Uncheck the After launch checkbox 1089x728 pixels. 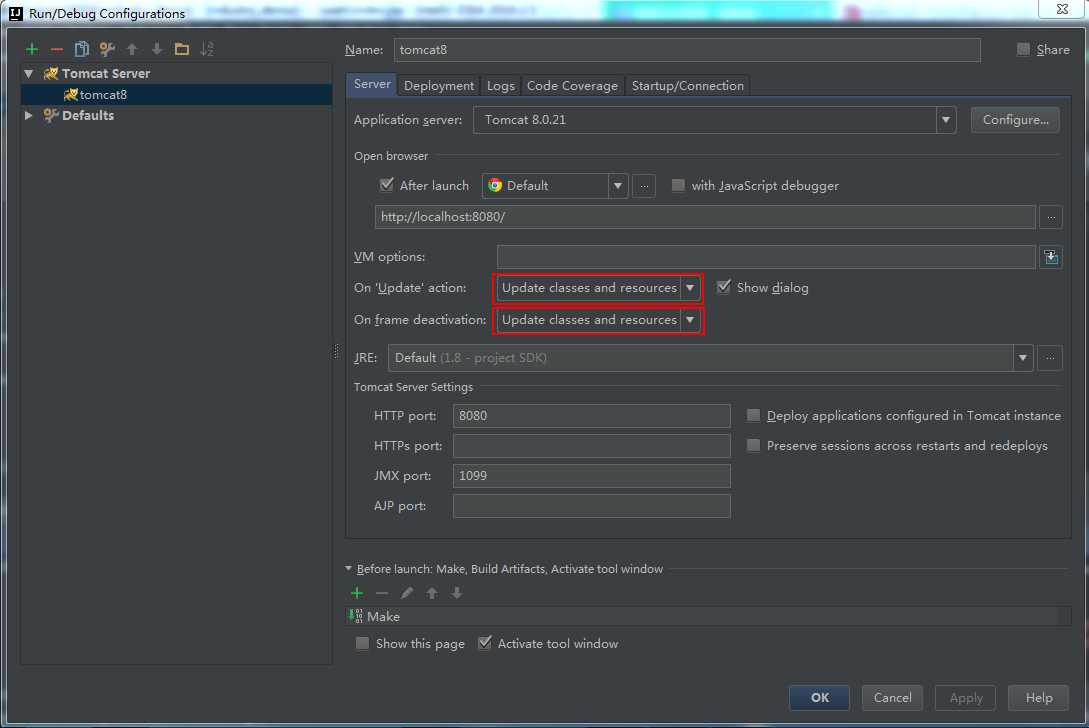tap(387, 185)
